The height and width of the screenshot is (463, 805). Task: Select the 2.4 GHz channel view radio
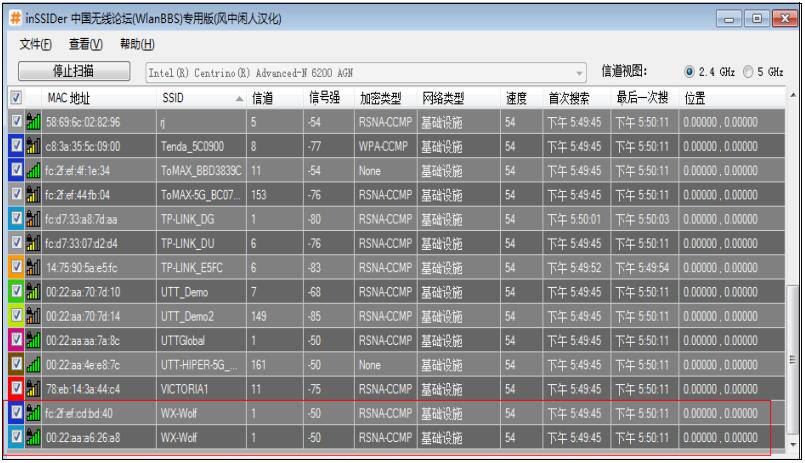(689, 72)
